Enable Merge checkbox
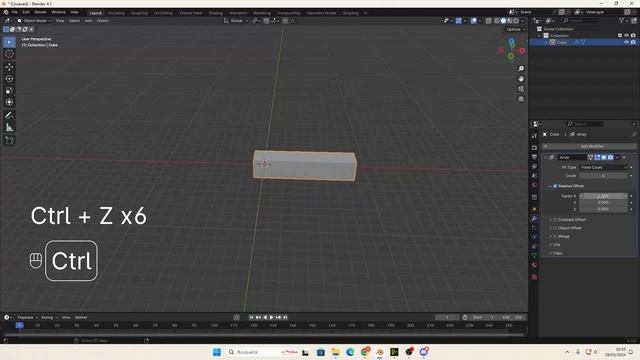Screen dimensions: 640x360 pos(555,236)
